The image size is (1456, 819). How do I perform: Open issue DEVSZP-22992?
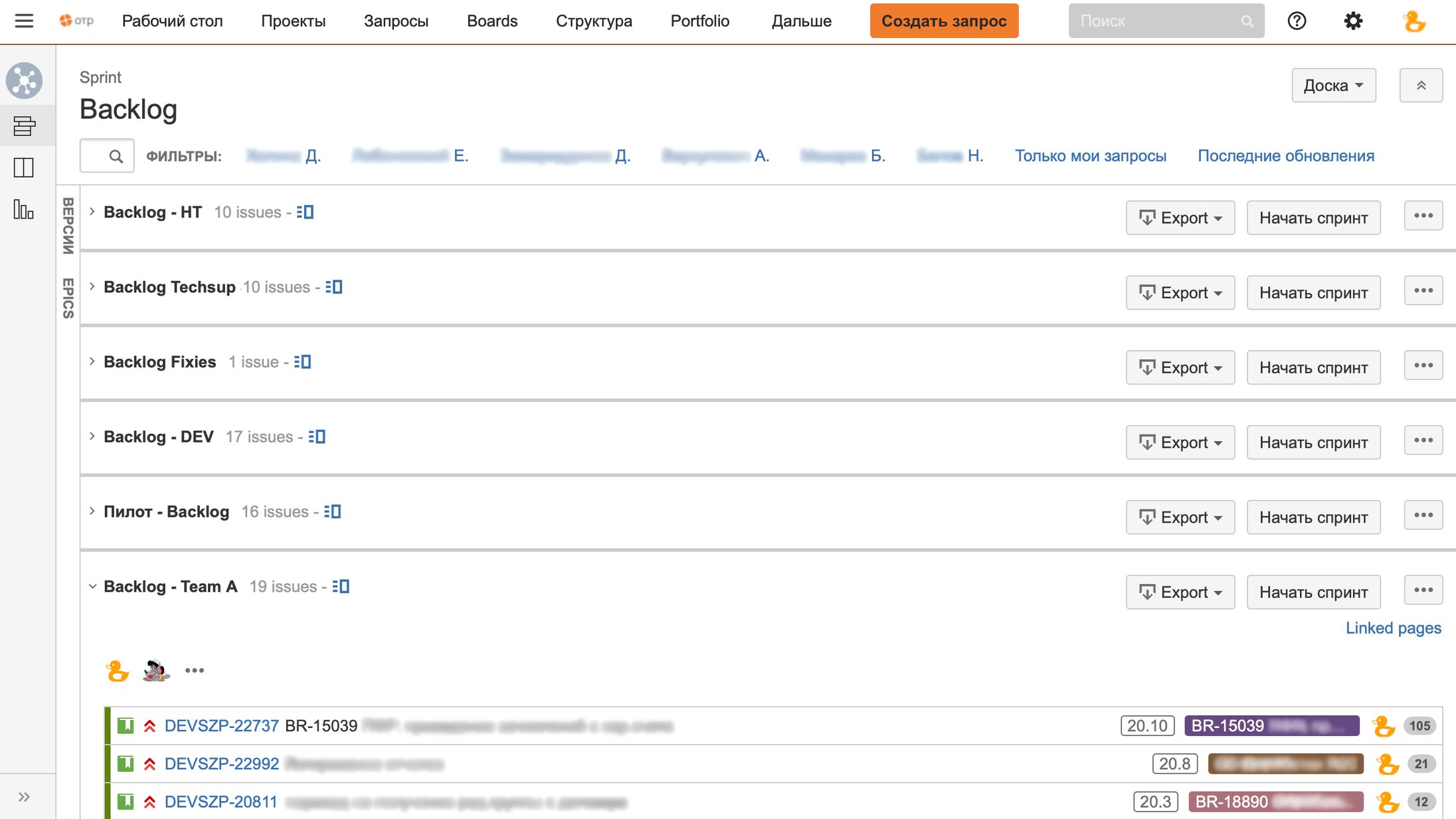pos(222,763)
